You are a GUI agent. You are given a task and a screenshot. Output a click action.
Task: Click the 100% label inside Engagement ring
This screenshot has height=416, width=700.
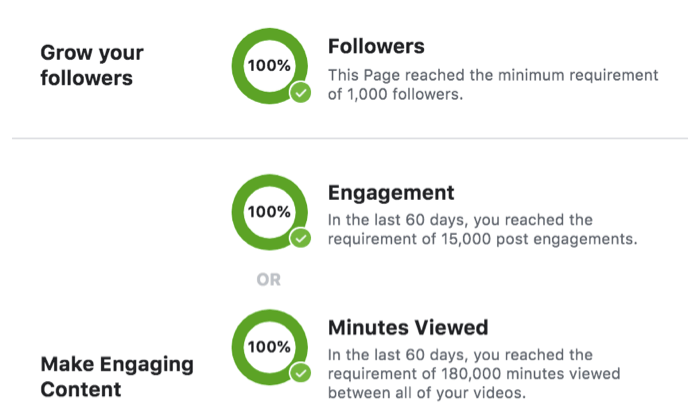coord(269,212)
